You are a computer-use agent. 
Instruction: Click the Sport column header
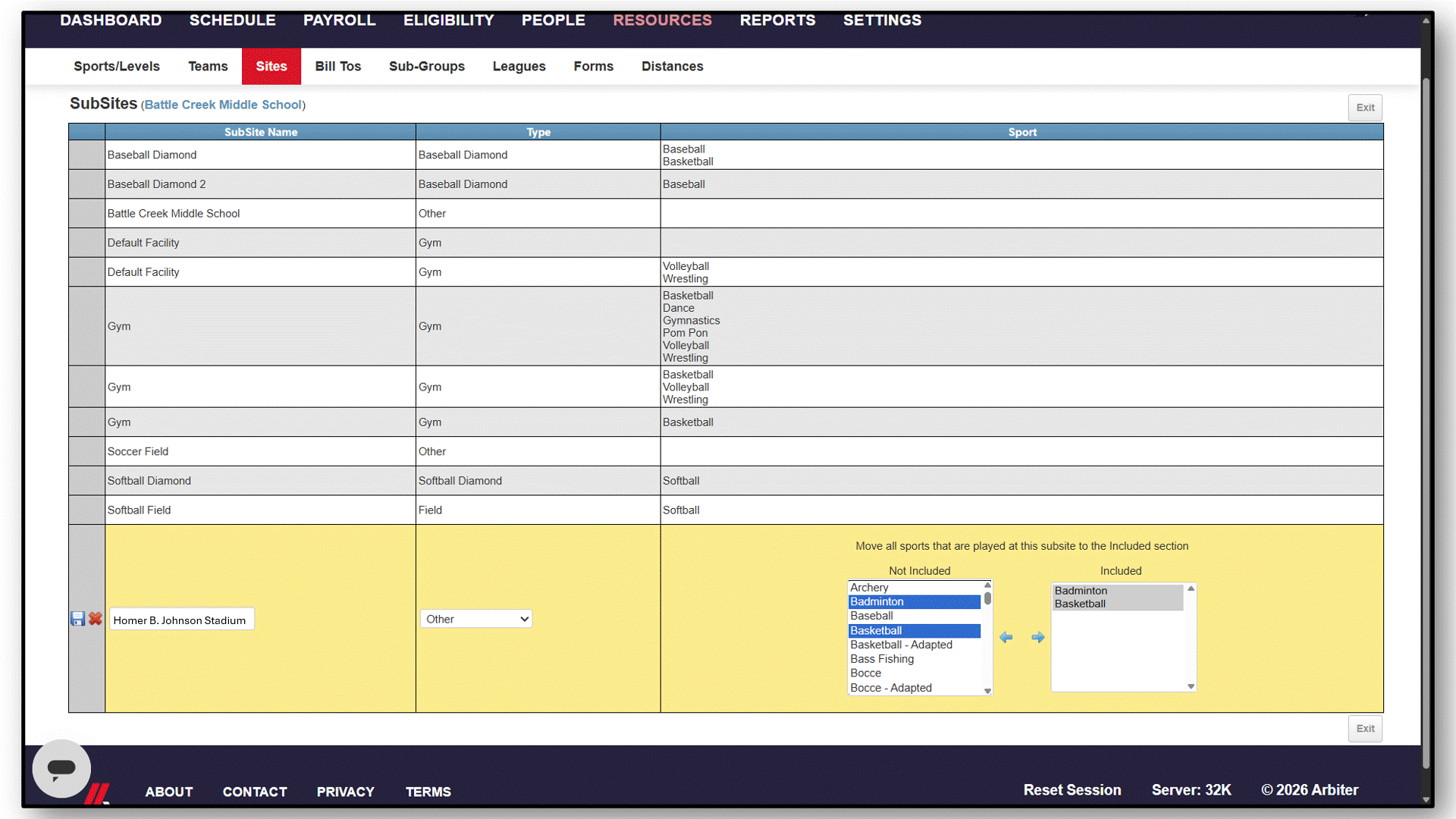point(1021,132)
